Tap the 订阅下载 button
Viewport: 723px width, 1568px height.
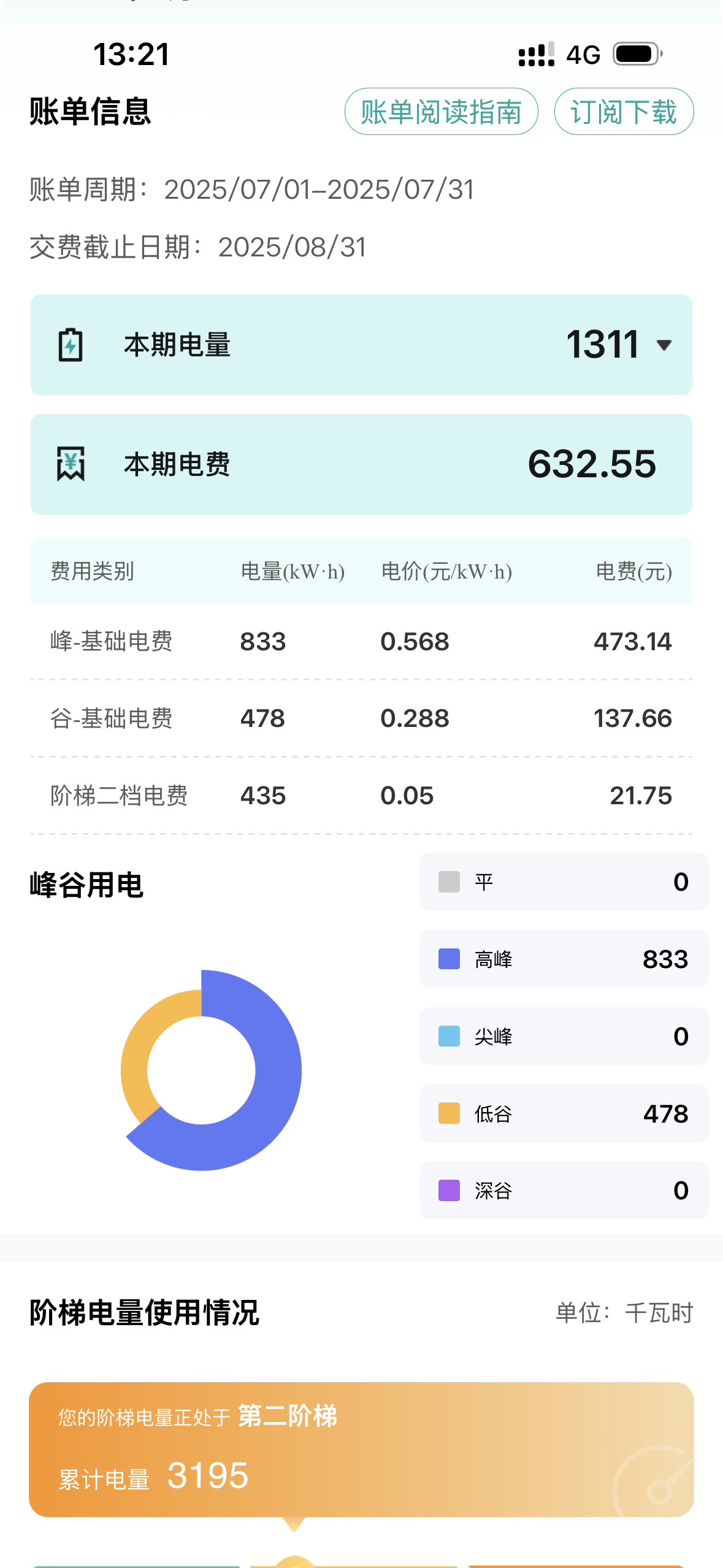(x=624, y=112)
